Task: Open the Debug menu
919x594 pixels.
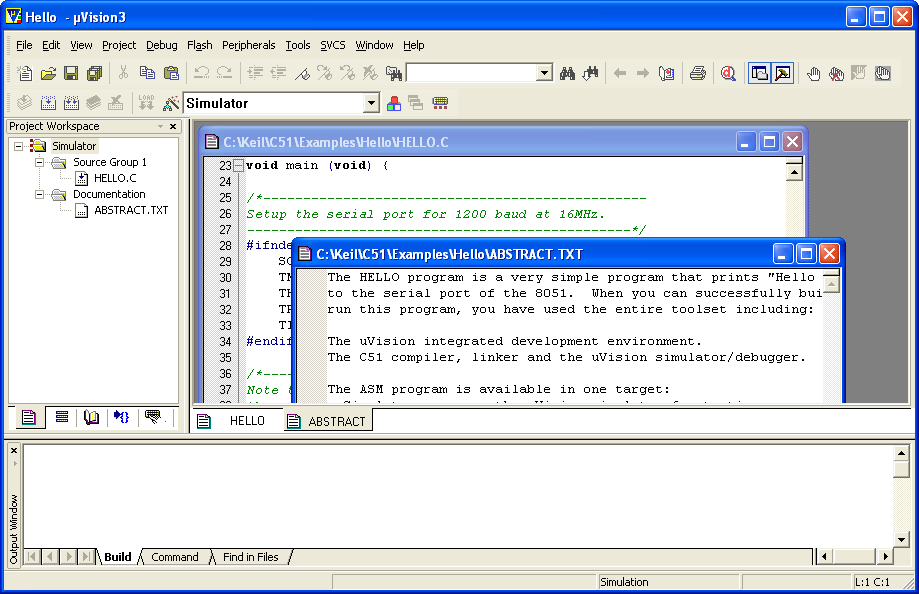Action: pos(162,45)
